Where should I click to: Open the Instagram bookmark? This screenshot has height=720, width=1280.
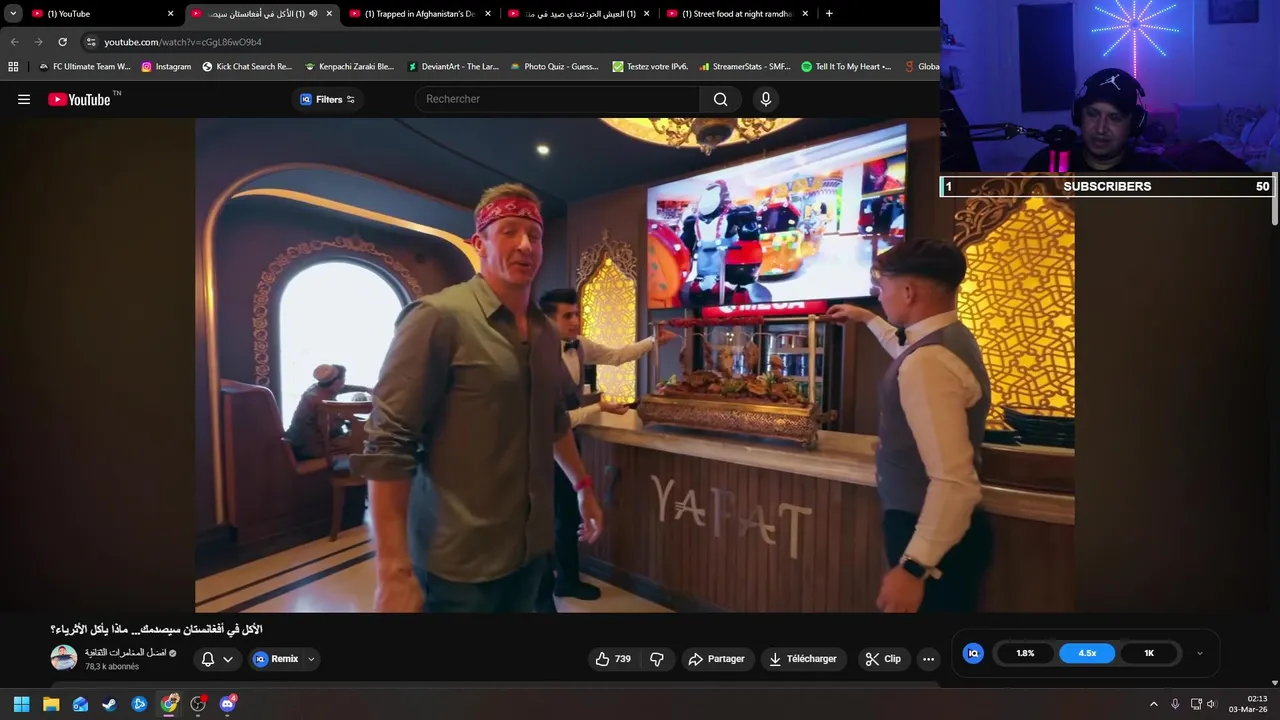pyautogui.click(x=166, y=66)
